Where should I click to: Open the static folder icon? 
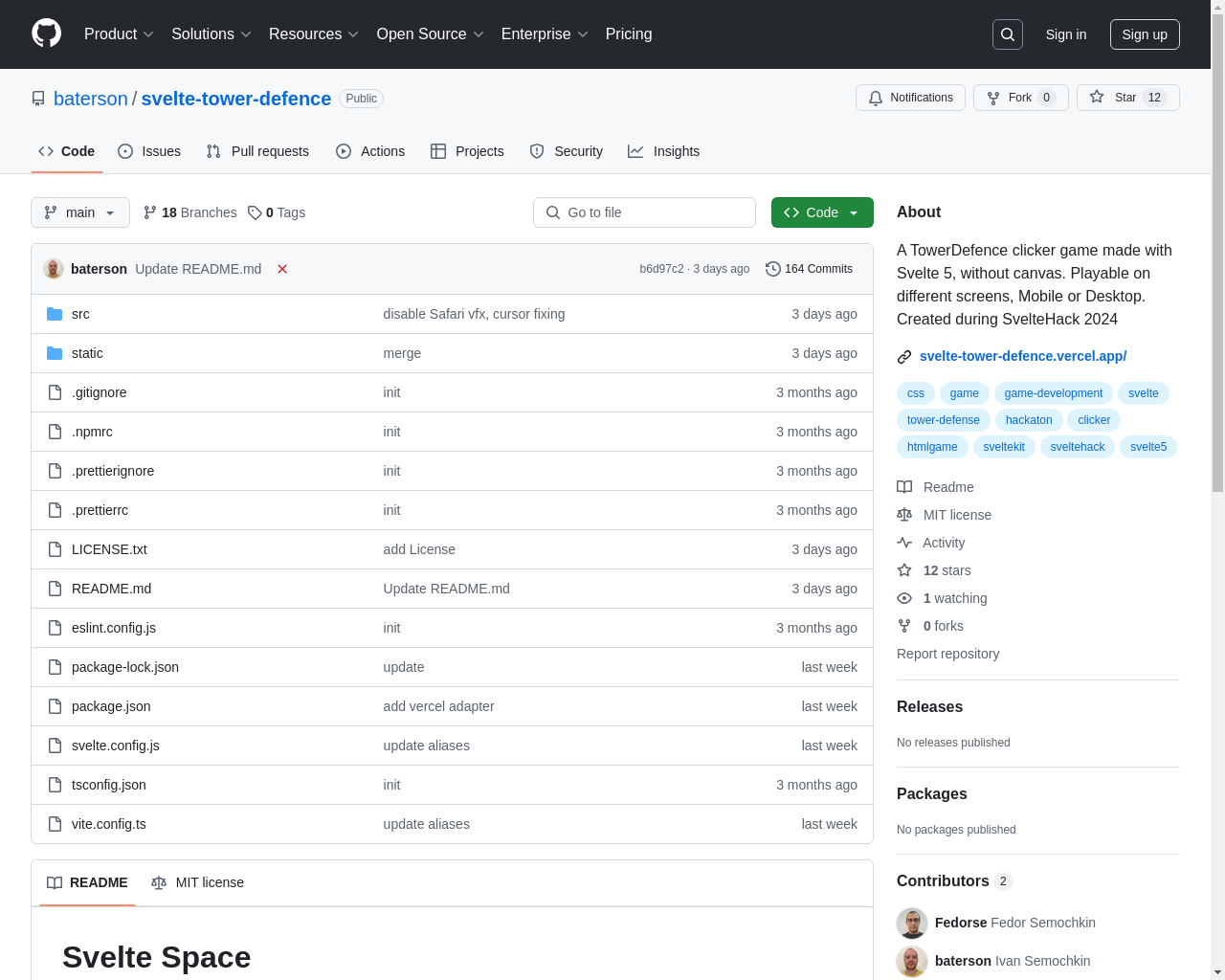pyautogui.click(x=55, y=353)
